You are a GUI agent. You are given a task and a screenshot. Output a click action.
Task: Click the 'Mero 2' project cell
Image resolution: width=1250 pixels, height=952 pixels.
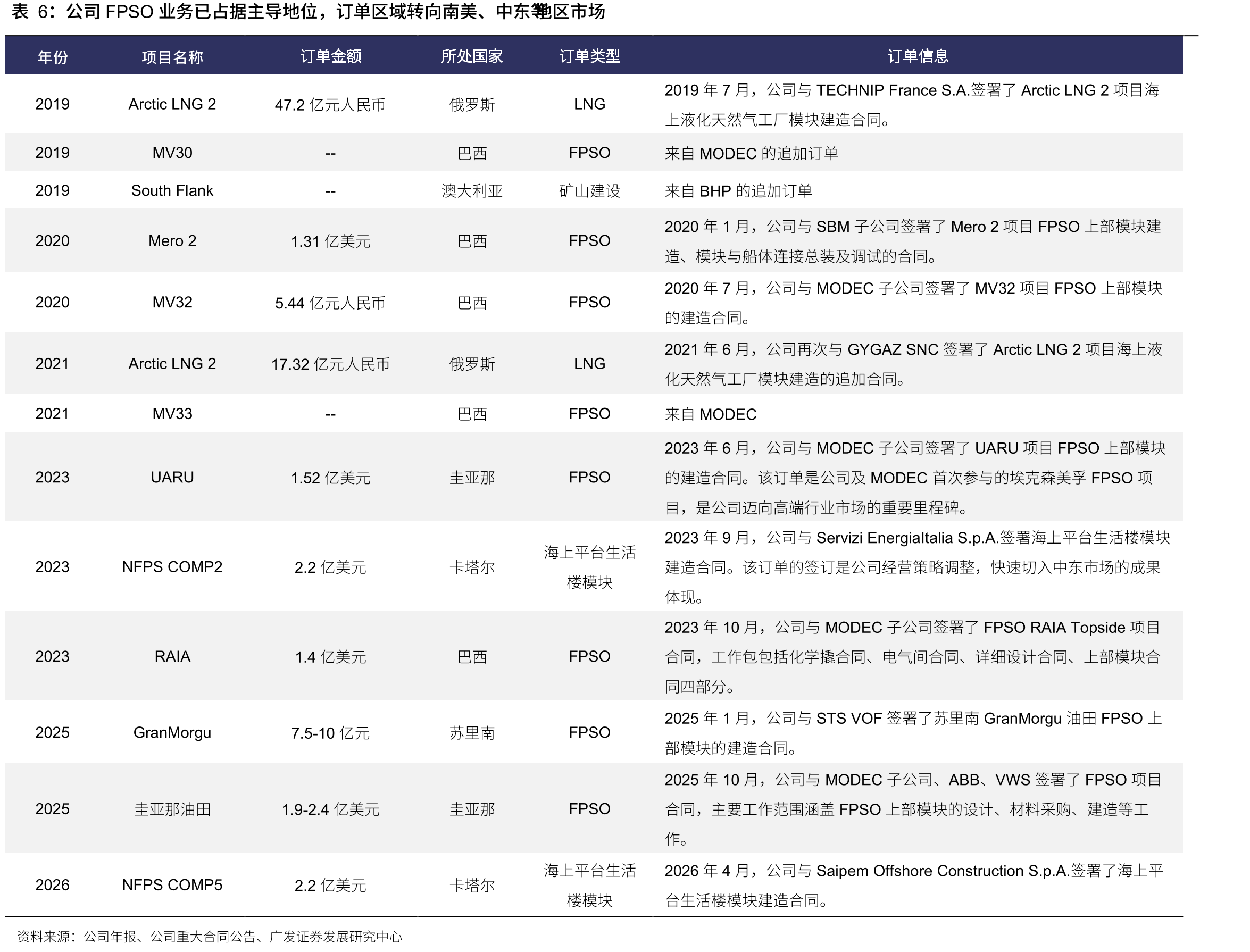172,241
